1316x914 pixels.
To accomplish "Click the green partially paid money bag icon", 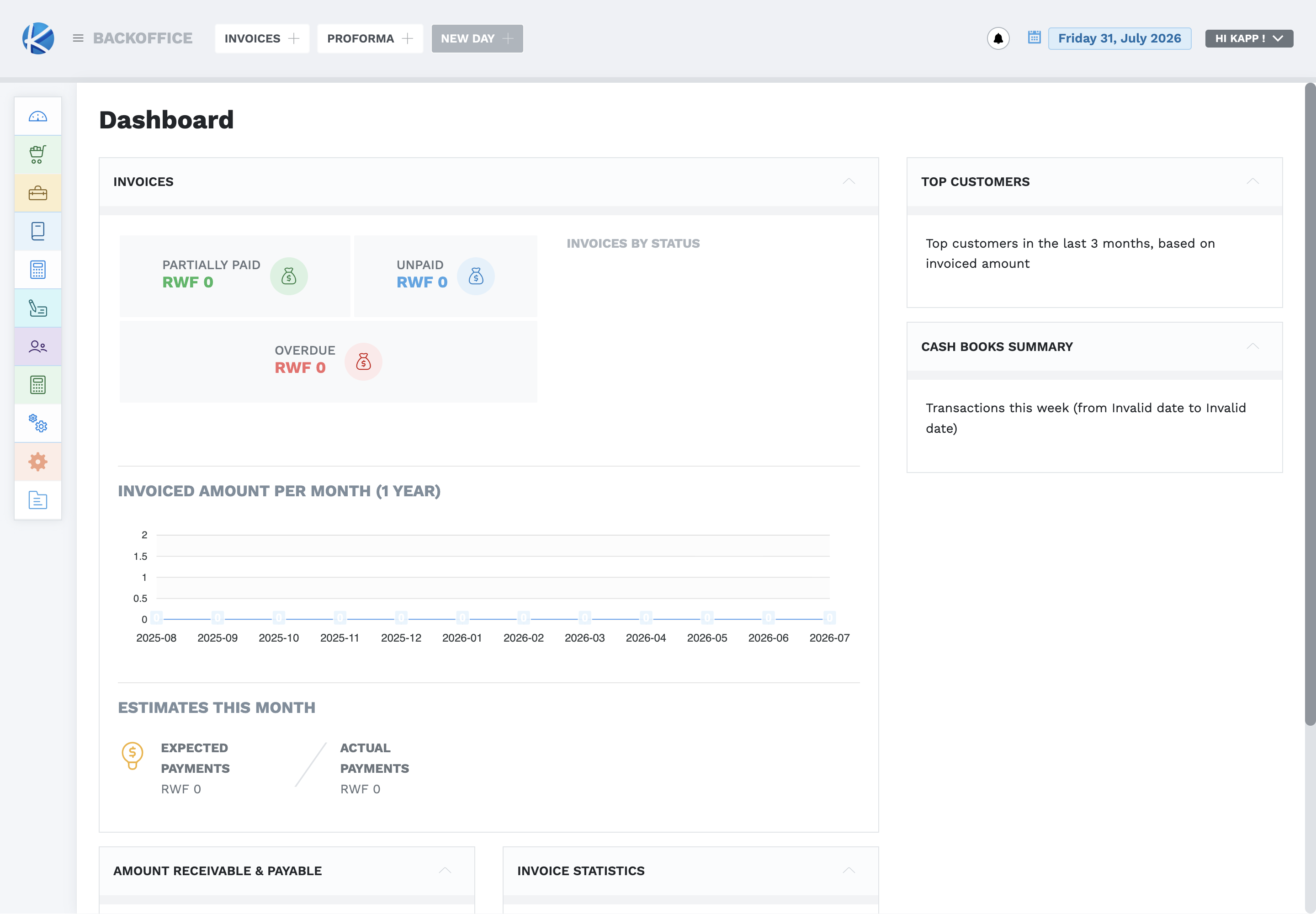I will tap(289, 276).
